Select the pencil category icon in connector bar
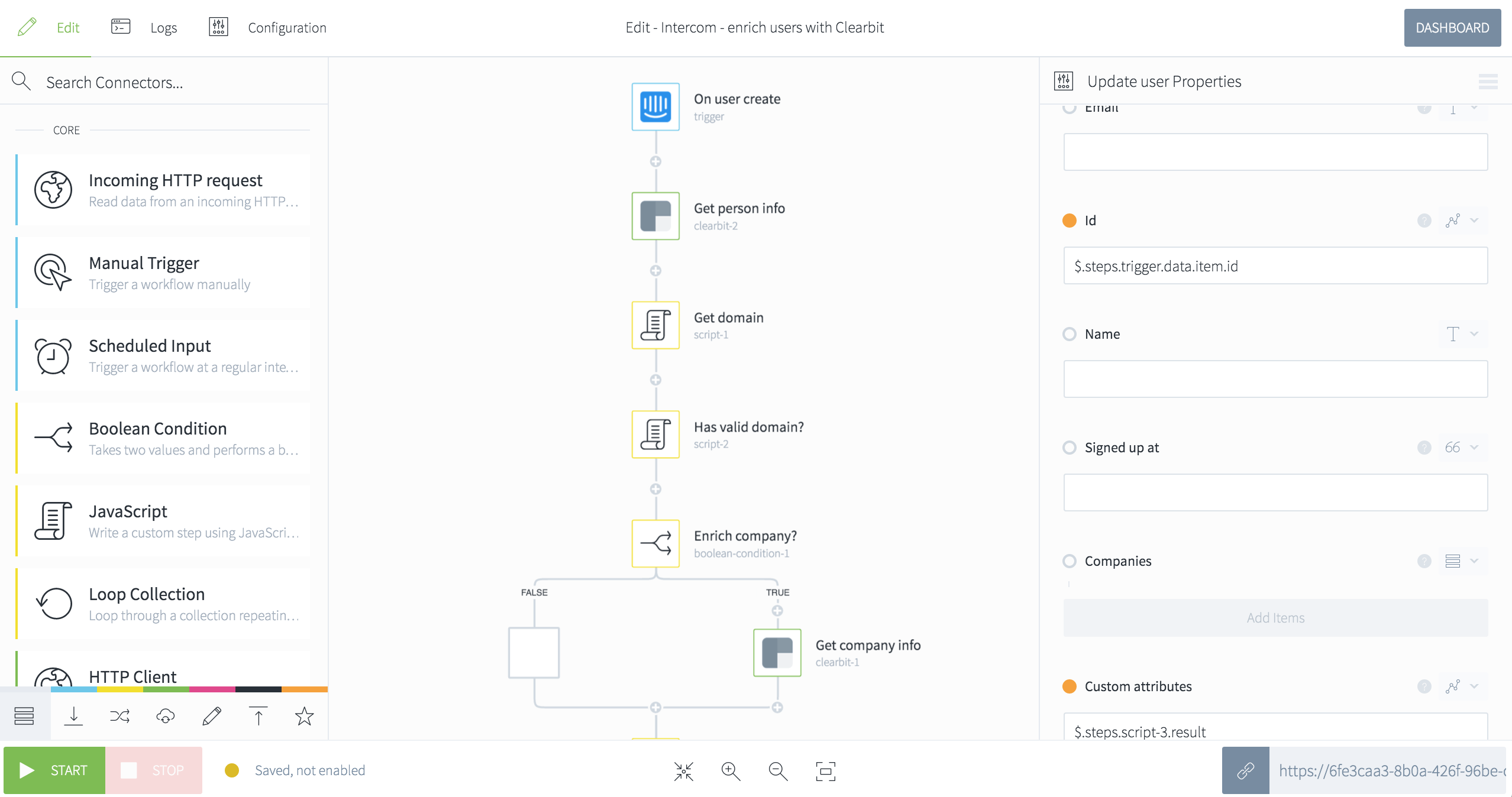The width and height of the screenshot is (1512, 797). [212, 716]
